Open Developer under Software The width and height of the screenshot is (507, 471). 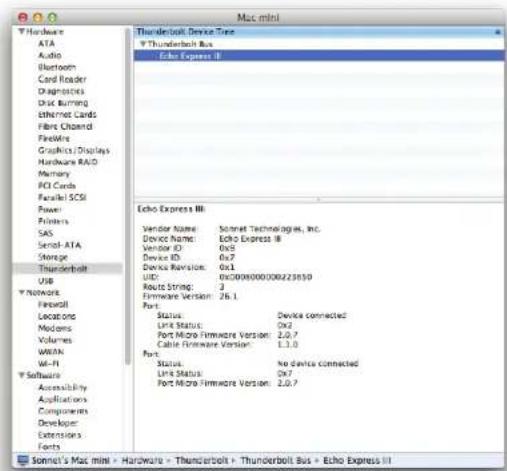58,423
